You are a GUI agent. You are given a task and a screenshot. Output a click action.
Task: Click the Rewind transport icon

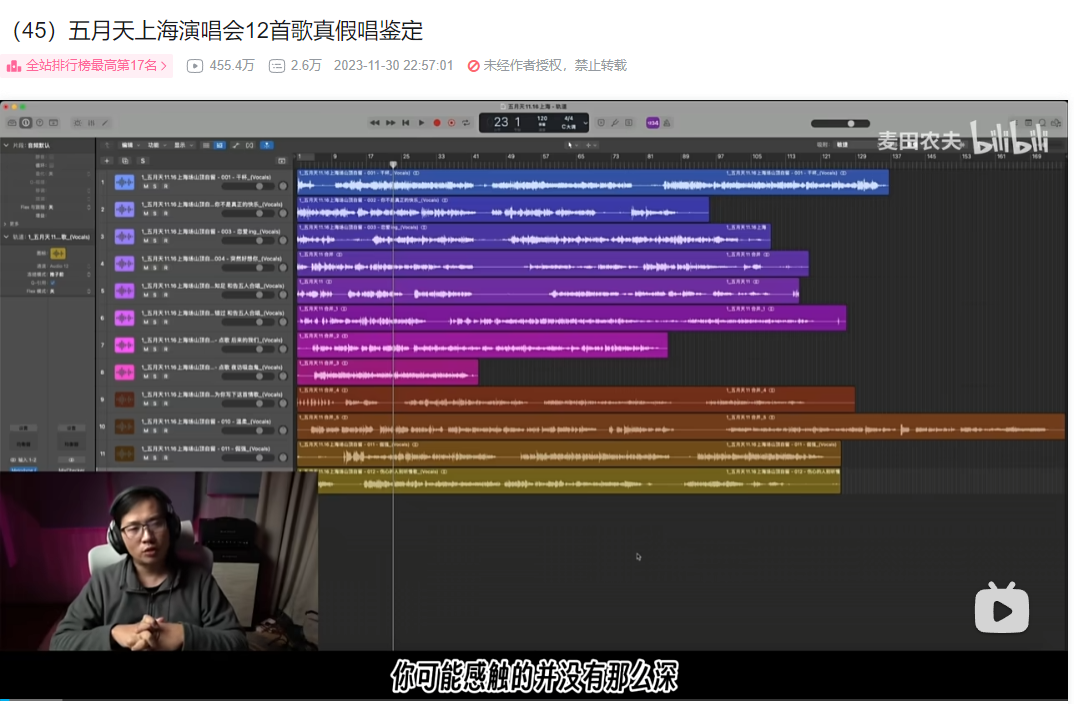tap(375, 123)
